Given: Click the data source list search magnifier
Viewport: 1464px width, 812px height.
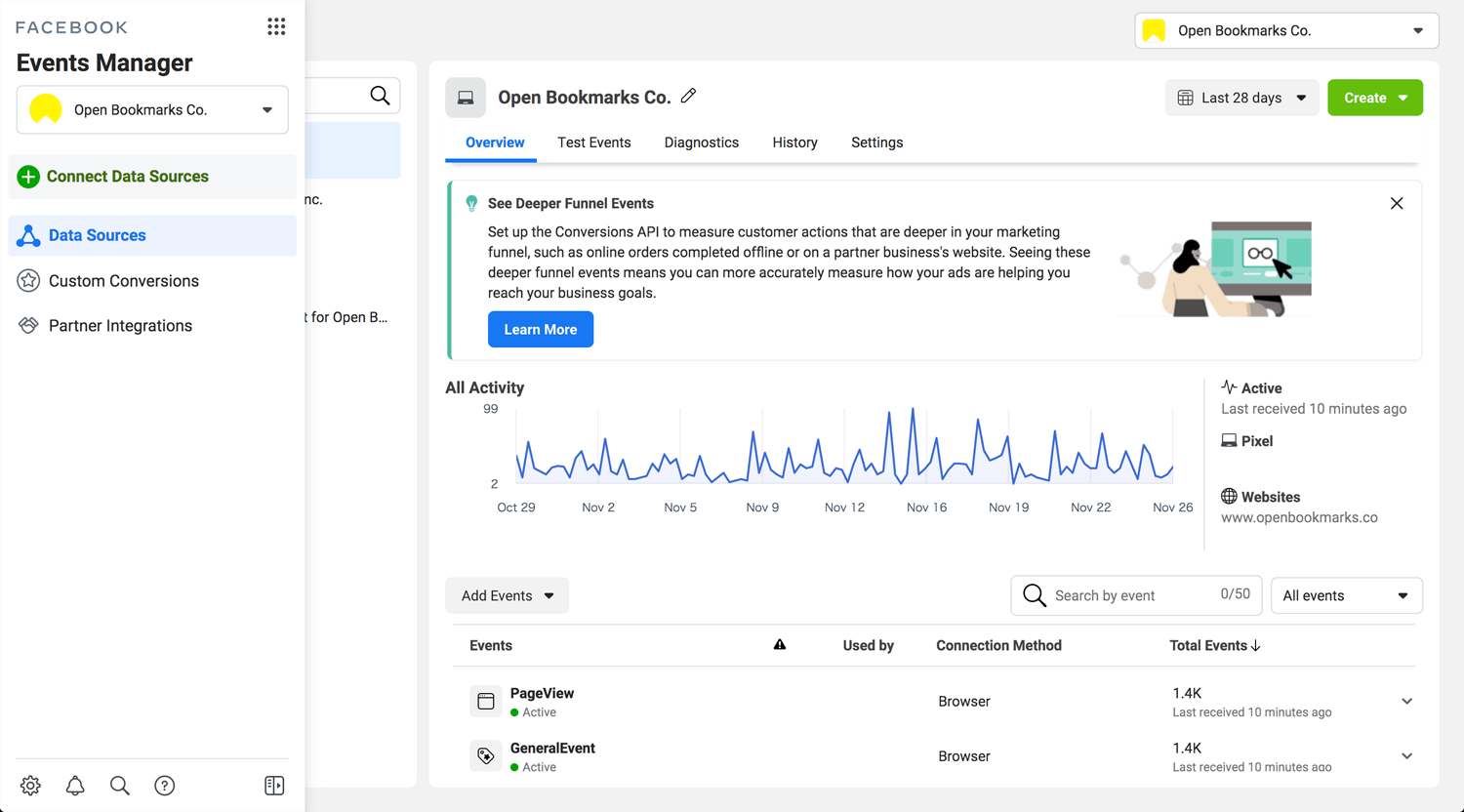Looking at the screenshot, I should pyautogui.click(x=380, y=96).
